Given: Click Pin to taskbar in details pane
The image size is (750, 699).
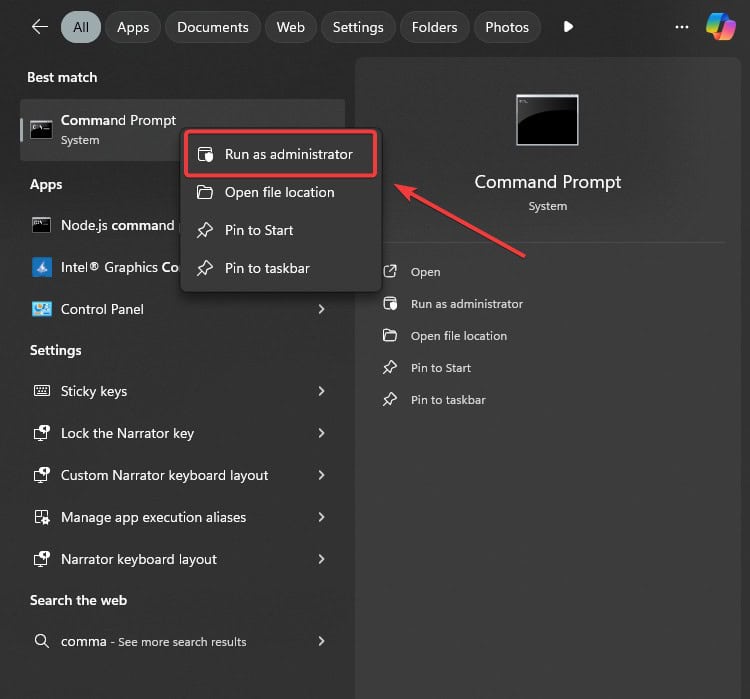Looking at the screenshot, I should (448, 400).
